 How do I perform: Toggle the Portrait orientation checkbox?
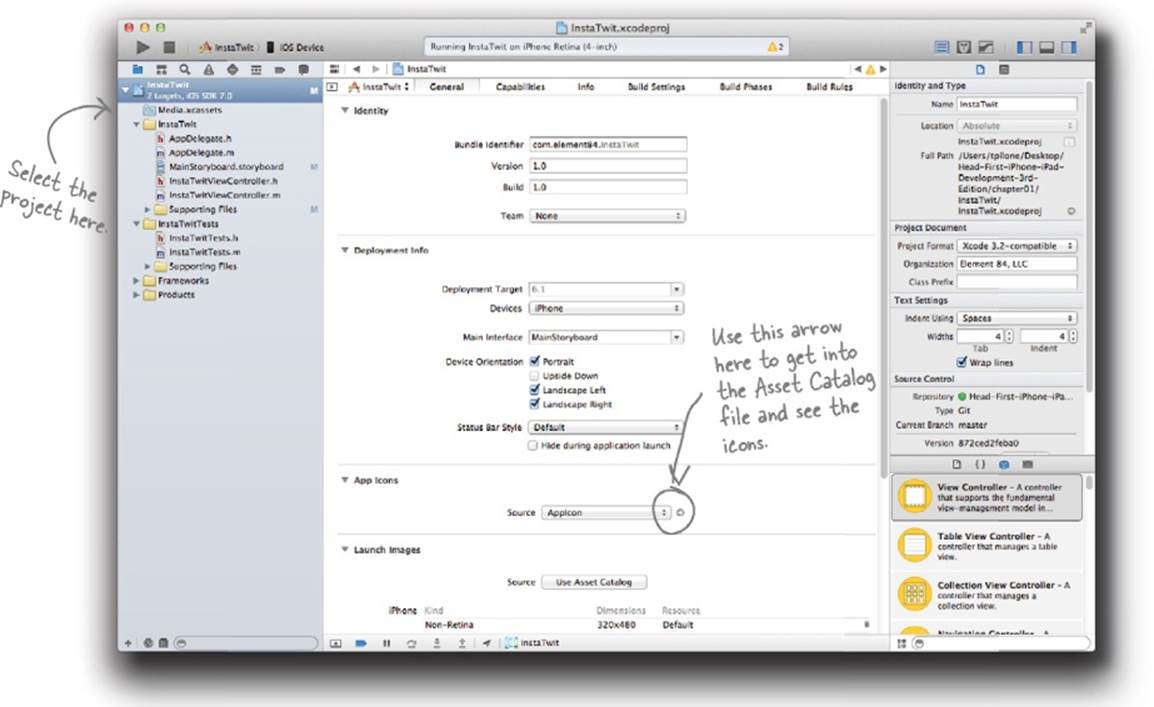[x=534, y=361]
